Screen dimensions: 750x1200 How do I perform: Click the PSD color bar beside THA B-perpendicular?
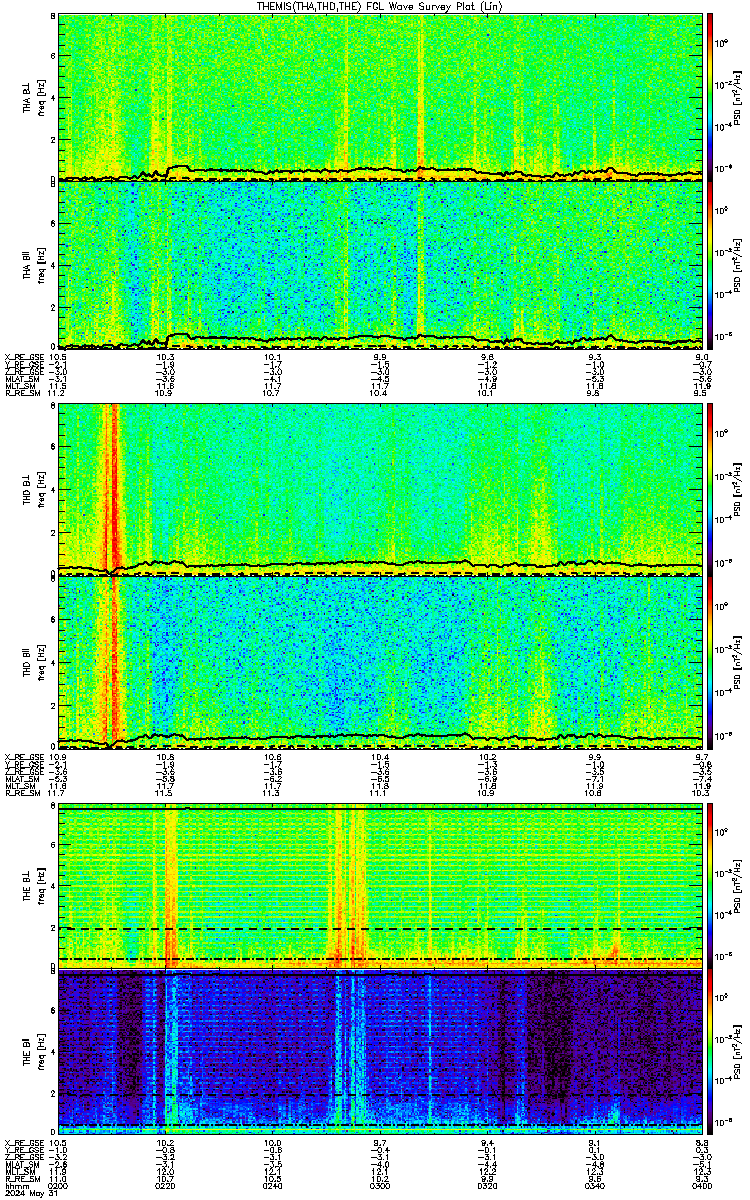pos(710,97)
